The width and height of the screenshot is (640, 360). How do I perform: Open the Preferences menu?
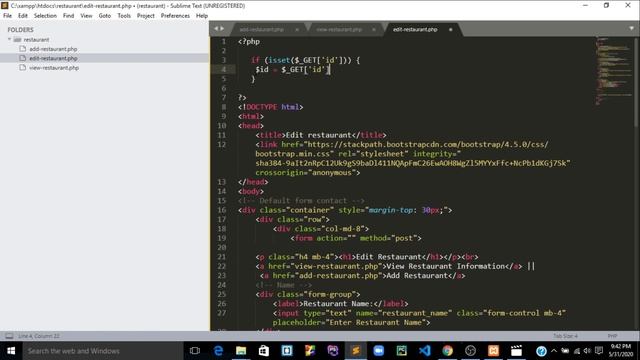[x=175, y=16]
